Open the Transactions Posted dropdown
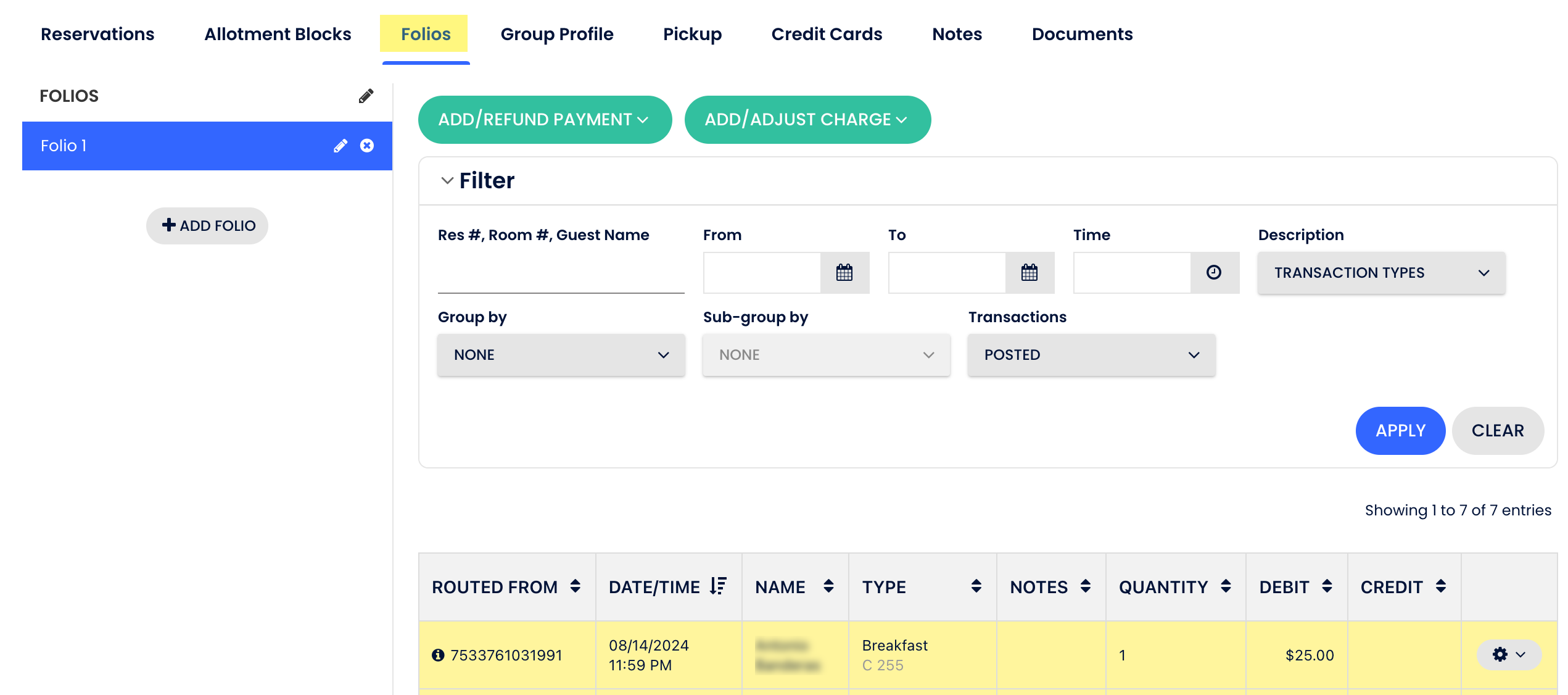This screenshot has width=1568, height=695. point(1091,355)
